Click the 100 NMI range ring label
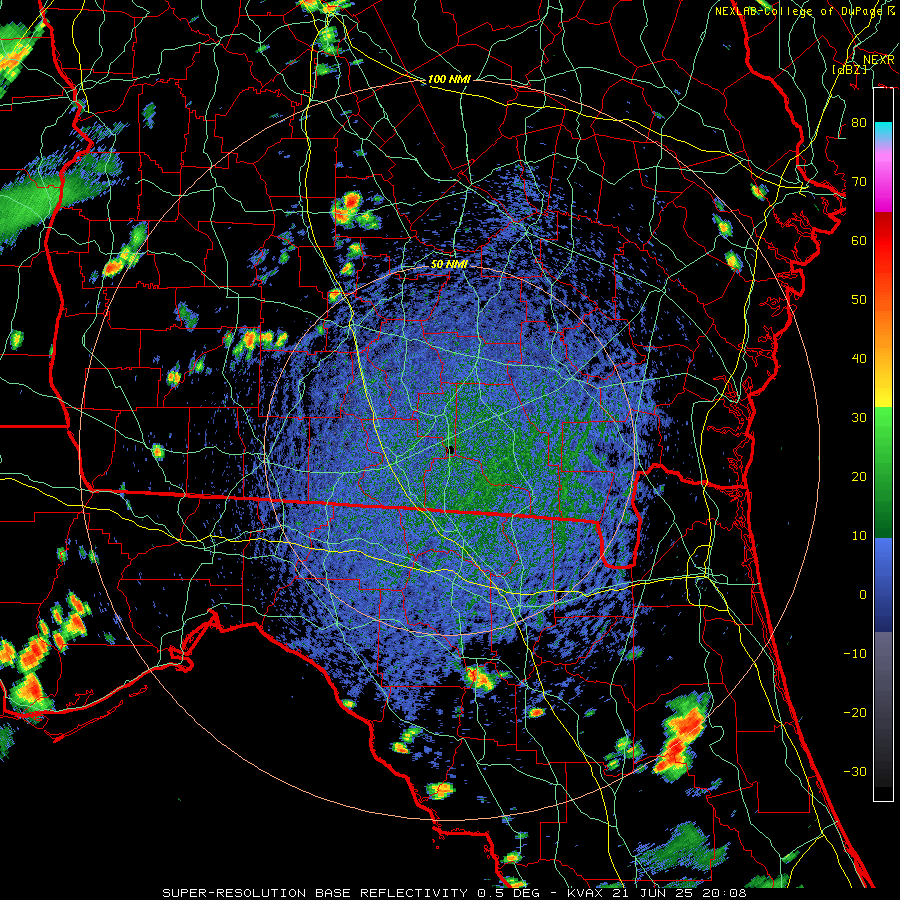 click(x=449, y=79)
